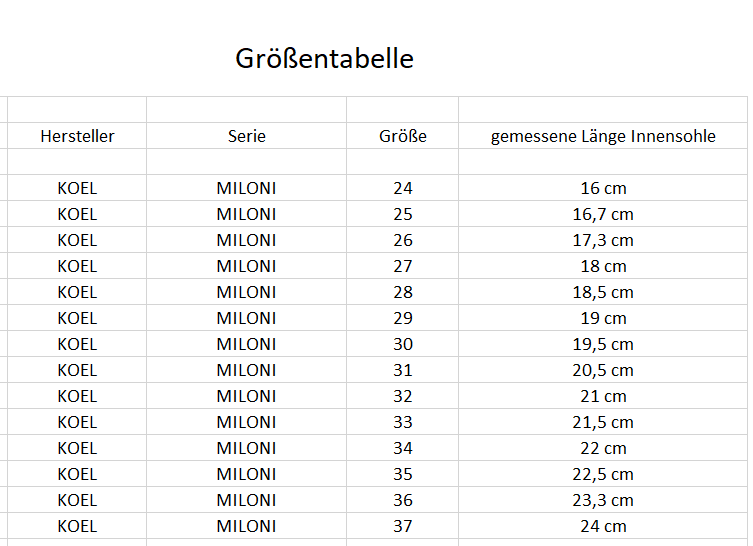Click the KOEL cell in size 34 row
The width and height of the screenshot is (753, 546).
(x=77, y=448)
